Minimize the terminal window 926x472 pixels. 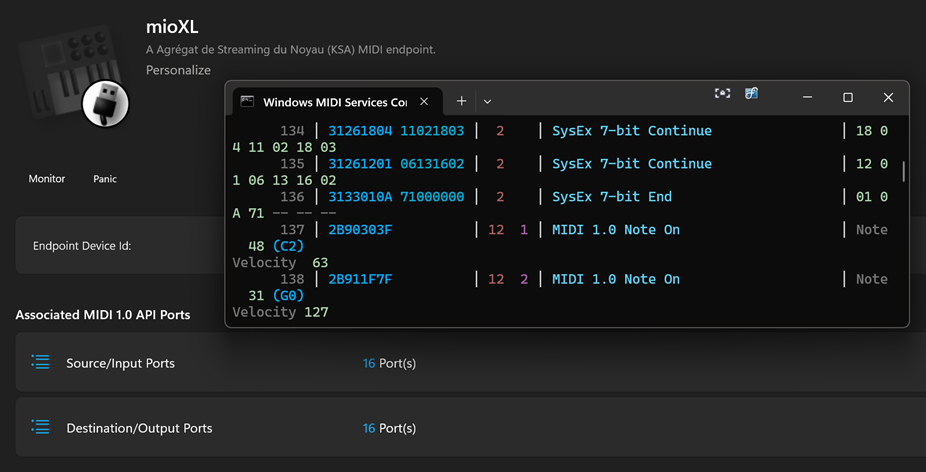point(808,97)
